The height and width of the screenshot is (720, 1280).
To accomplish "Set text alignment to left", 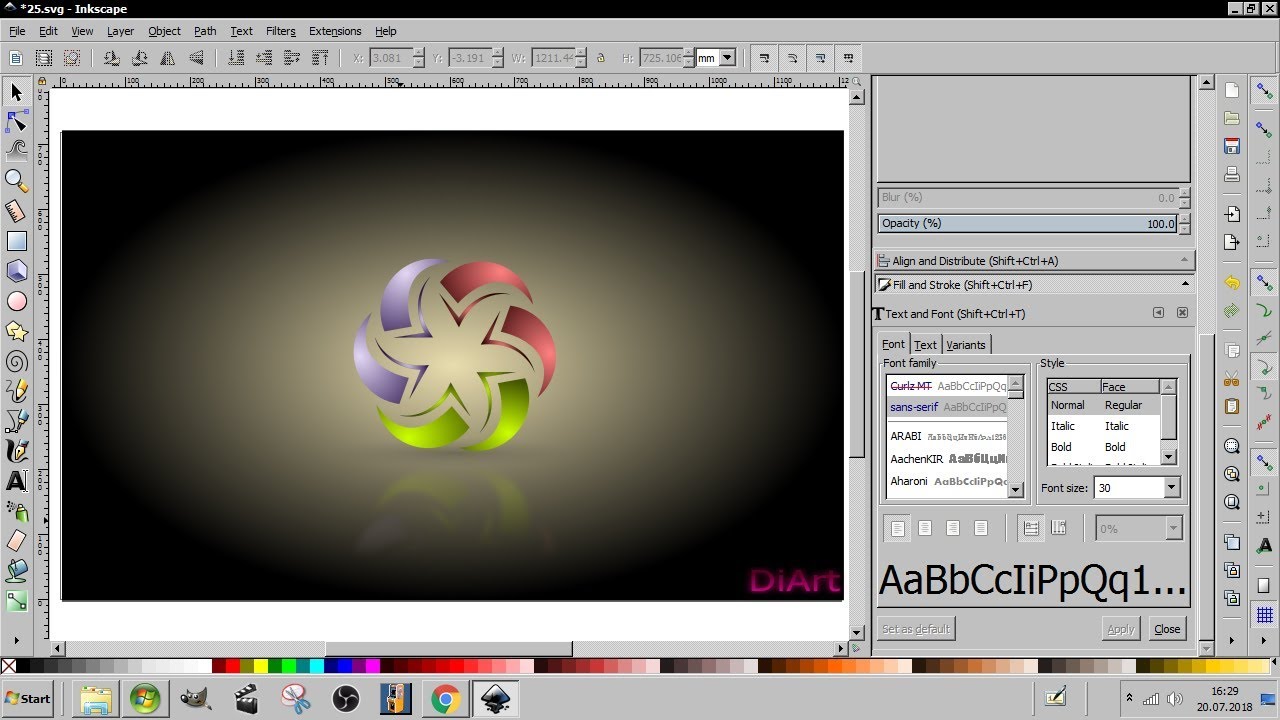I will 898,528.
